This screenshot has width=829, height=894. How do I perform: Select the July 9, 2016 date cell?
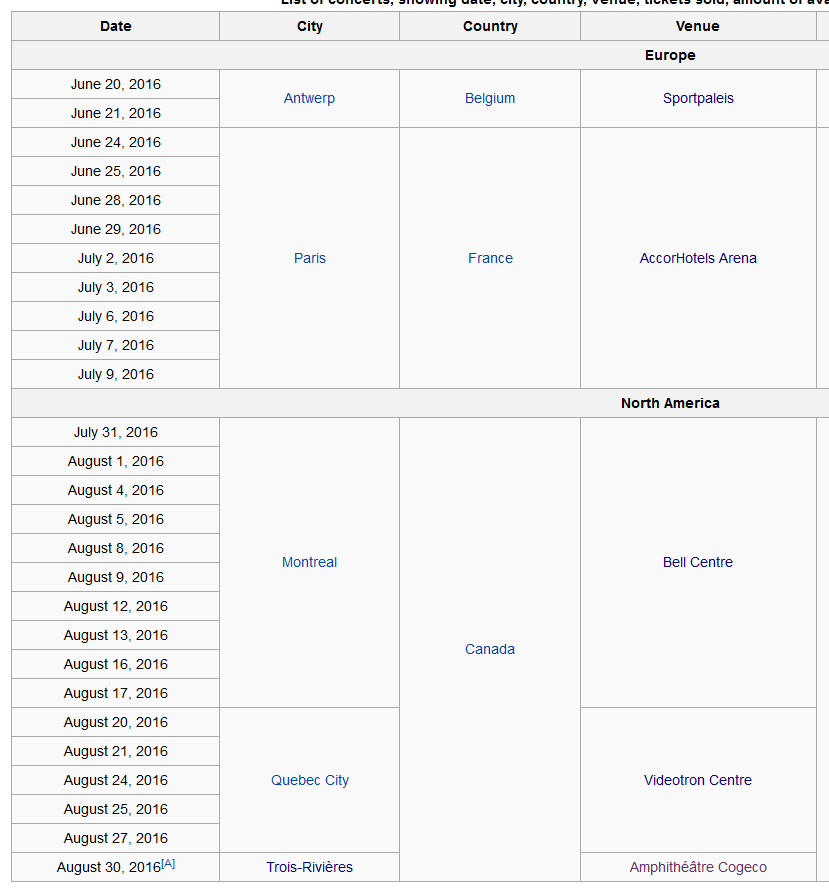pyautogui.click(x=116, y=375)
